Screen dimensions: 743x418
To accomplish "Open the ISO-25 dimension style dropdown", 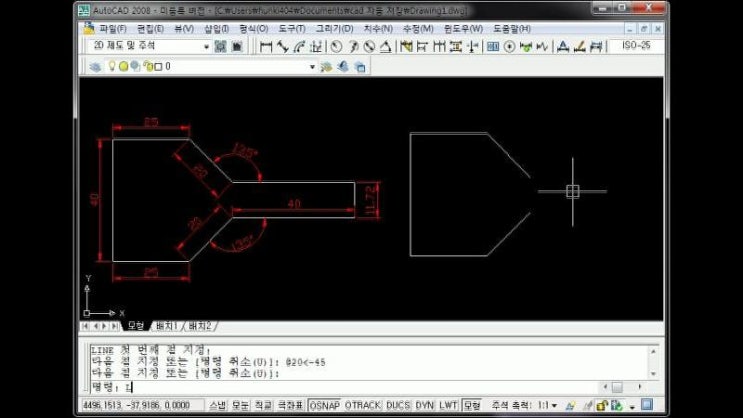I will (636, 45).
